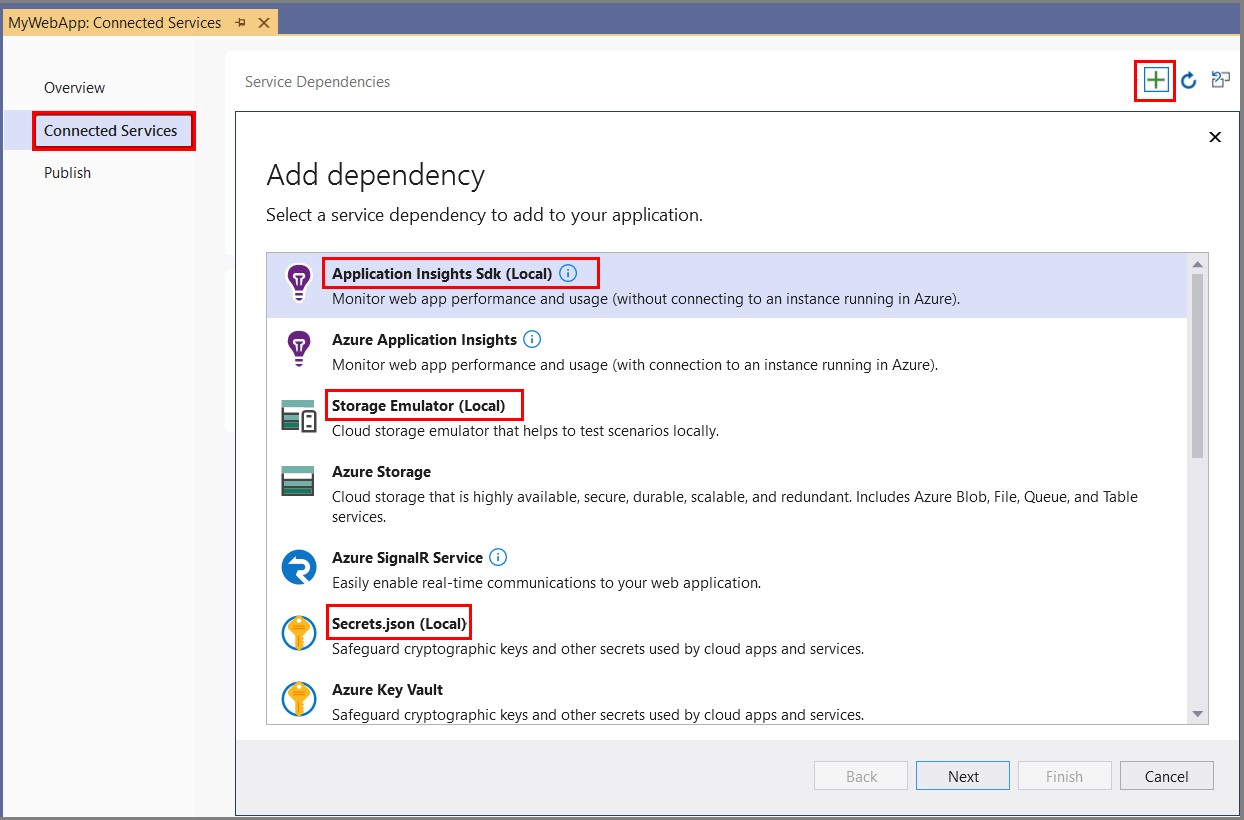Click the Service Dependencies heading

[x=318, y=82]
